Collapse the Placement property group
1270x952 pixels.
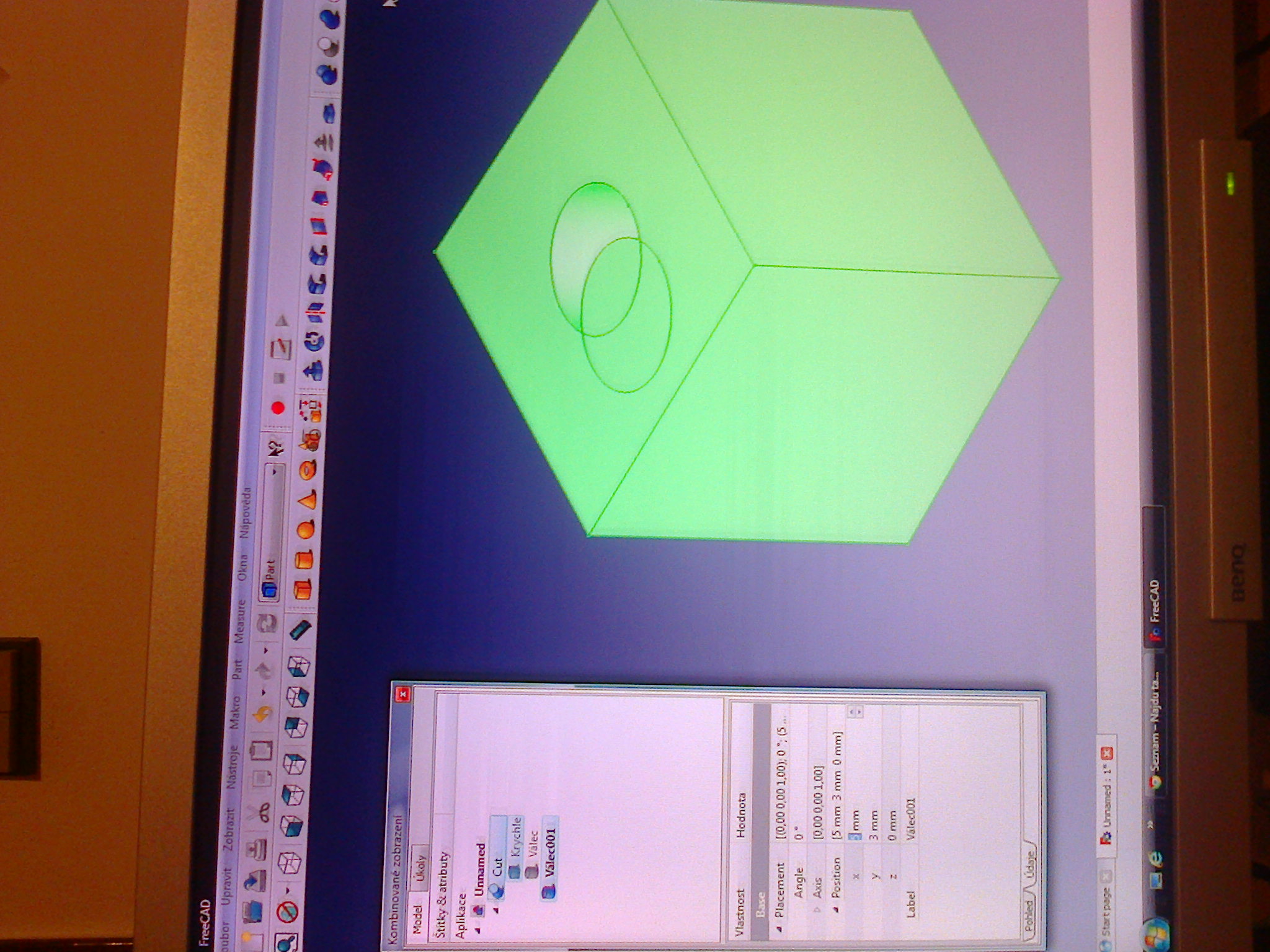click(x=779, y=929)
